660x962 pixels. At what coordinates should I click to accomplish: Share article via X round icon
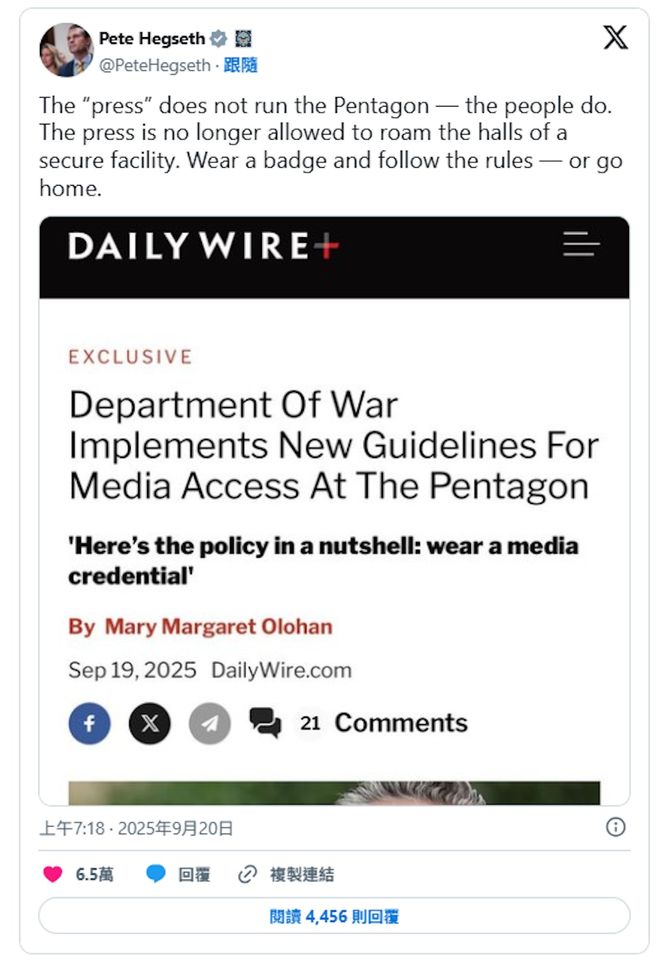(150, 723)
